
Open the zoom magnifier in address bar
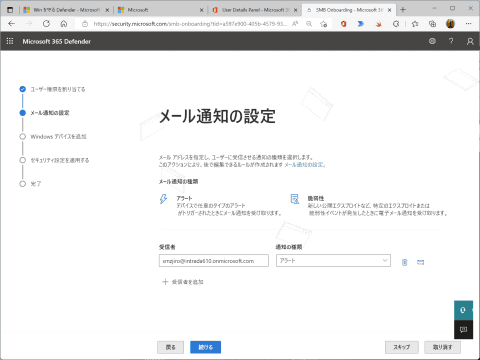click(x=309, y=24)
